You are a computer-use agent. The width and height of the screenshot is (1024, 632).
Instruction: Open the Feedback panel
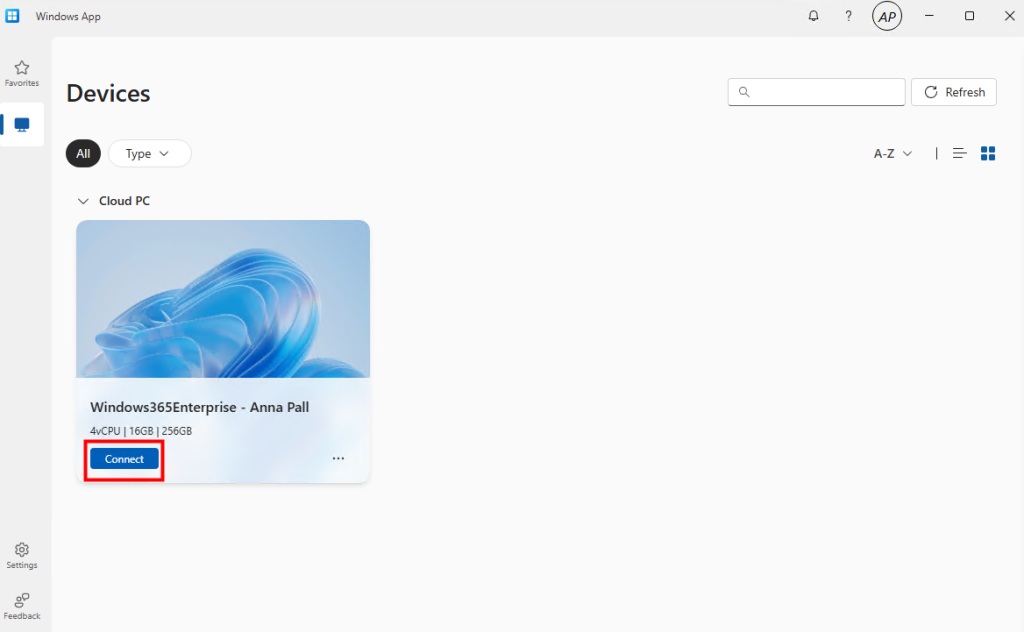point(22,606)
